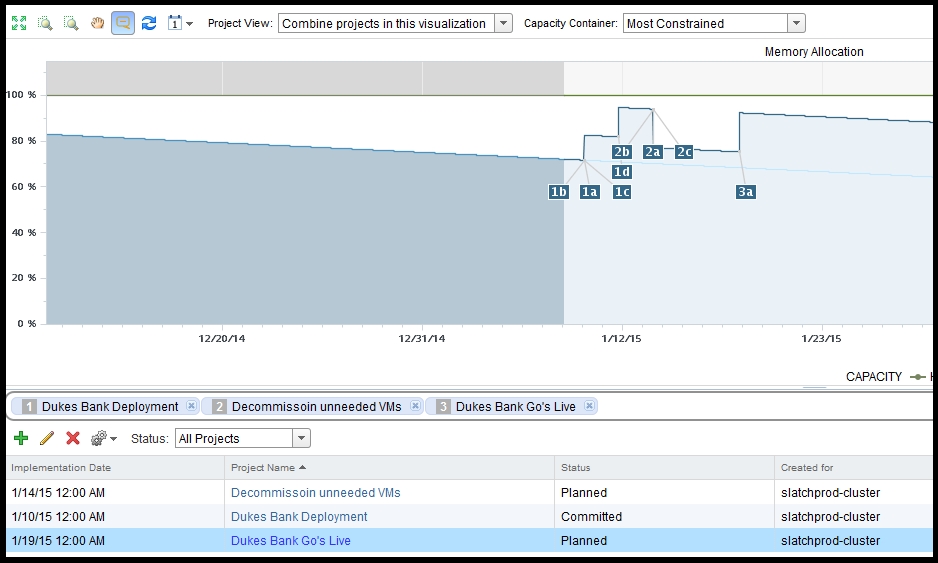This screenshot has height=563, width=938.
Task: Select the Dukes Bank Deployment project chip
Action: pyautogui.click(x=103, y=406)
